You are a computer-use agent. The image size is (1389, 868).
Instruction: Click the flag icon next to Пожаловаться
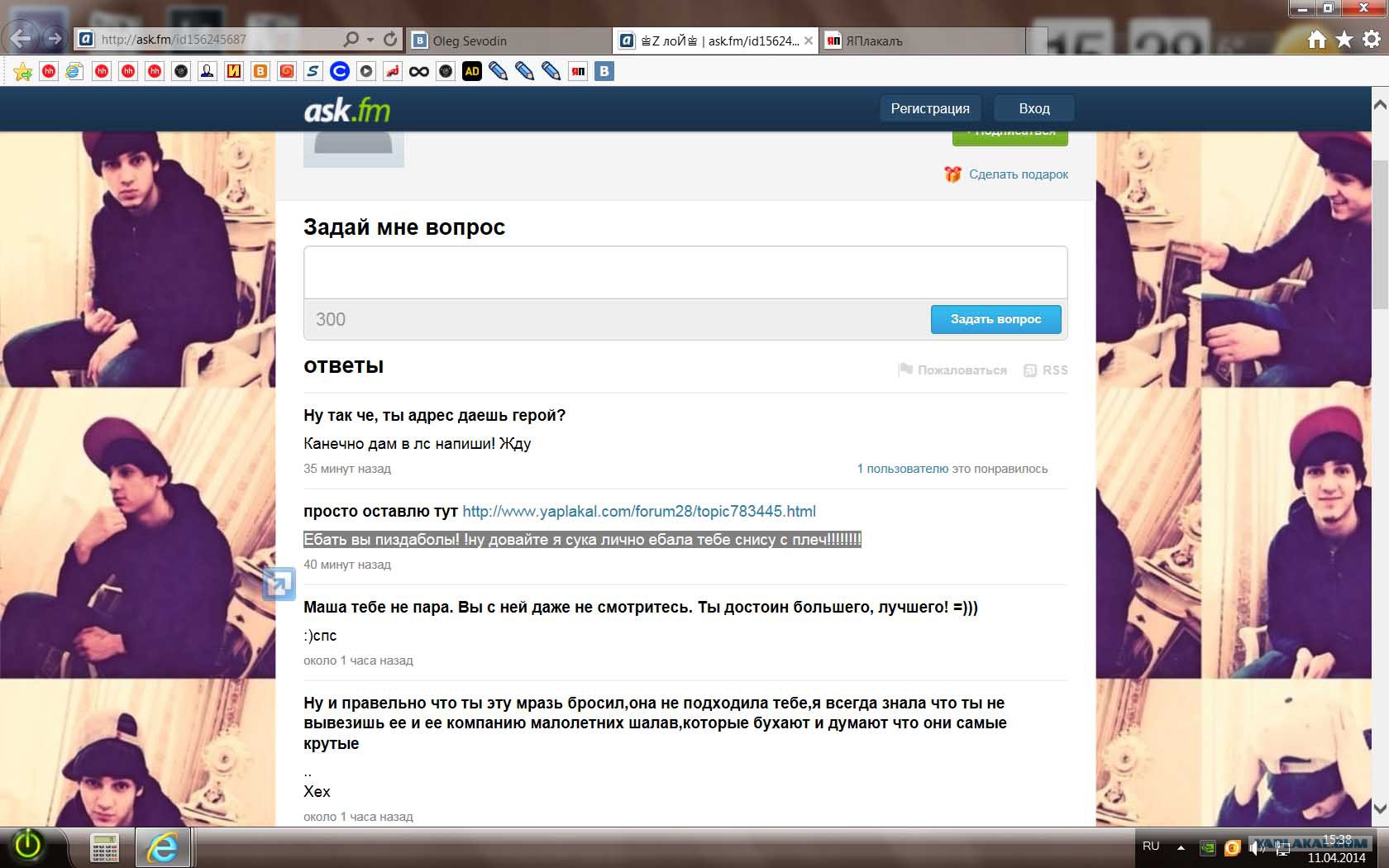(x=905, y=370)
